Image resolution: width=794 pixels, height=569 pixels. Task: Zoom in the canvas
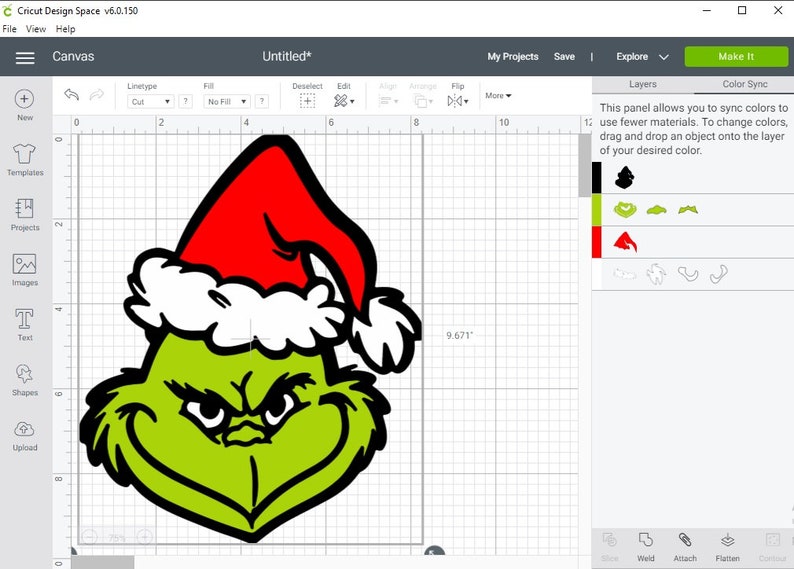[144, 537]
